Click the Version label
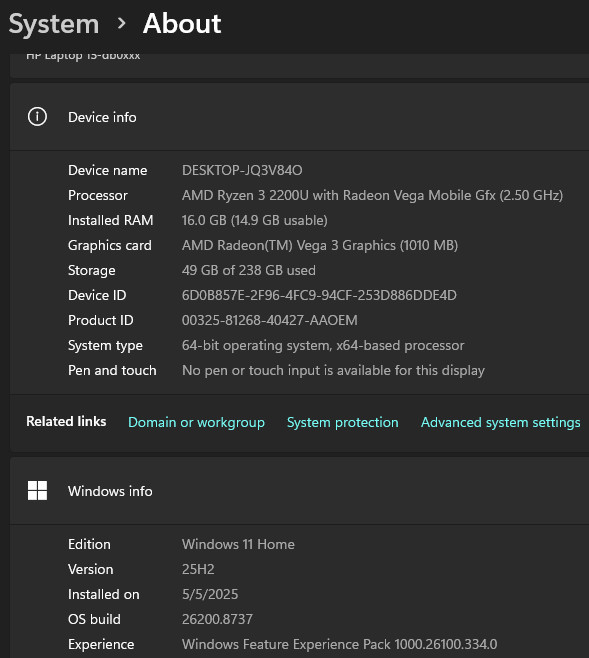The height and width of the screenshot is (658, 589). (x=91, y=569)
